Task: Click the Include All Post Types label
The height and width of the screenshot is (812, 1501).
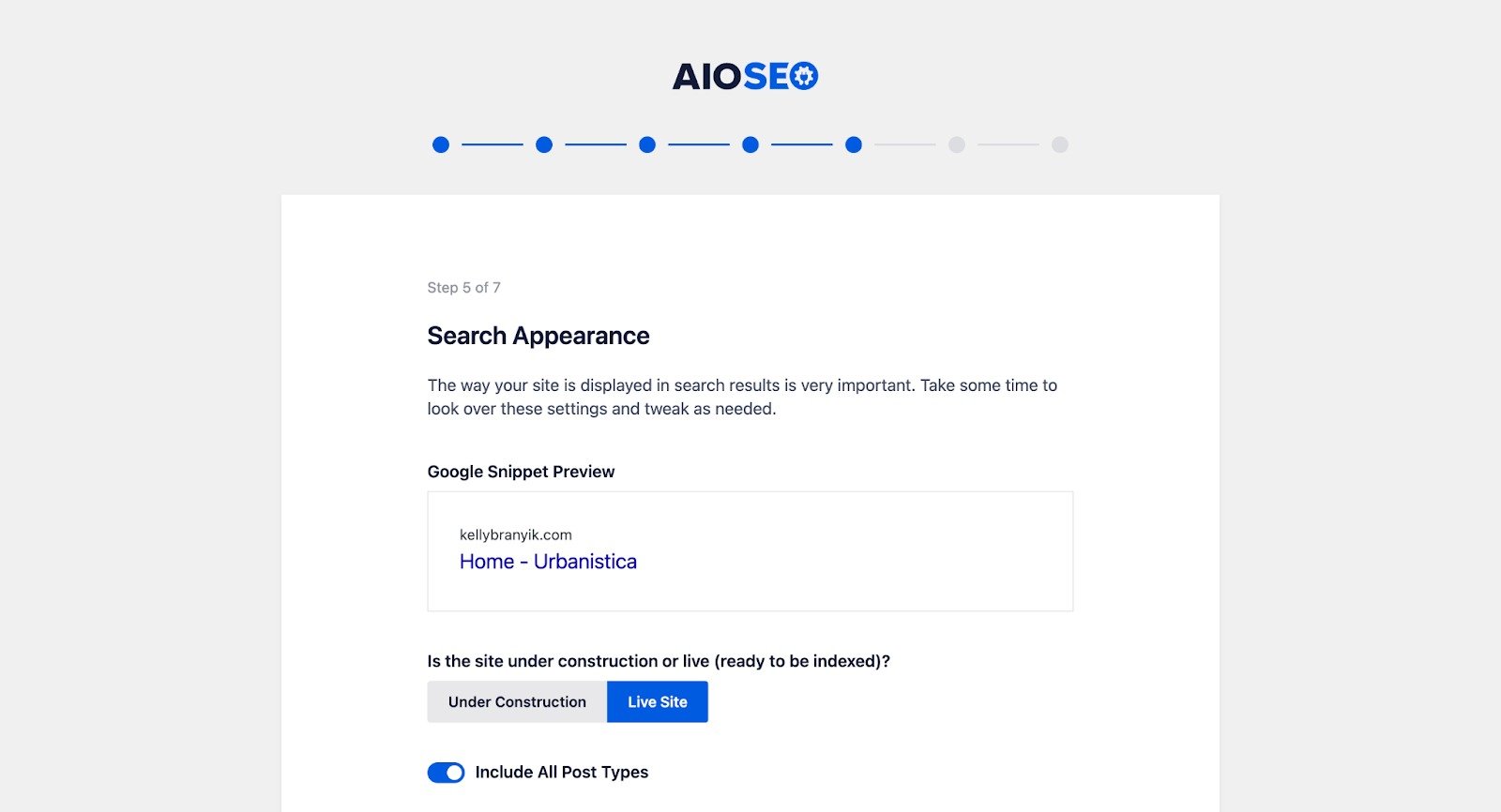Action: click(561, 773)
